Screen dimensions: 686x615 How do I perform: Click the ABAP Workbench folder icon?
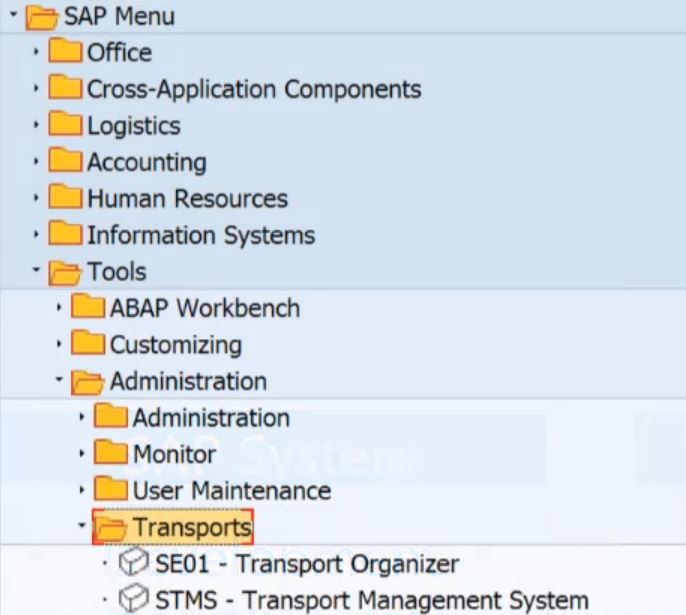[x=88, y=306]
